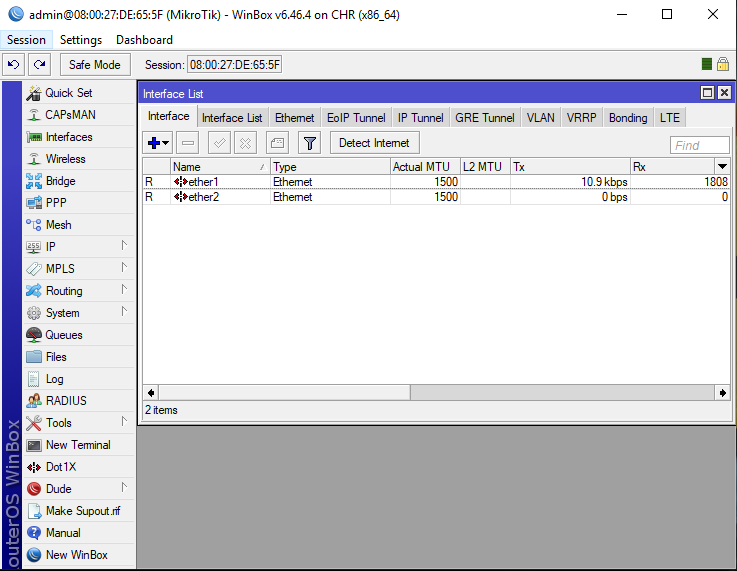The height and width of the screenshot is (571, 737).
Task: Open the Wireless sidebar entry
Action: coord(79,159)
